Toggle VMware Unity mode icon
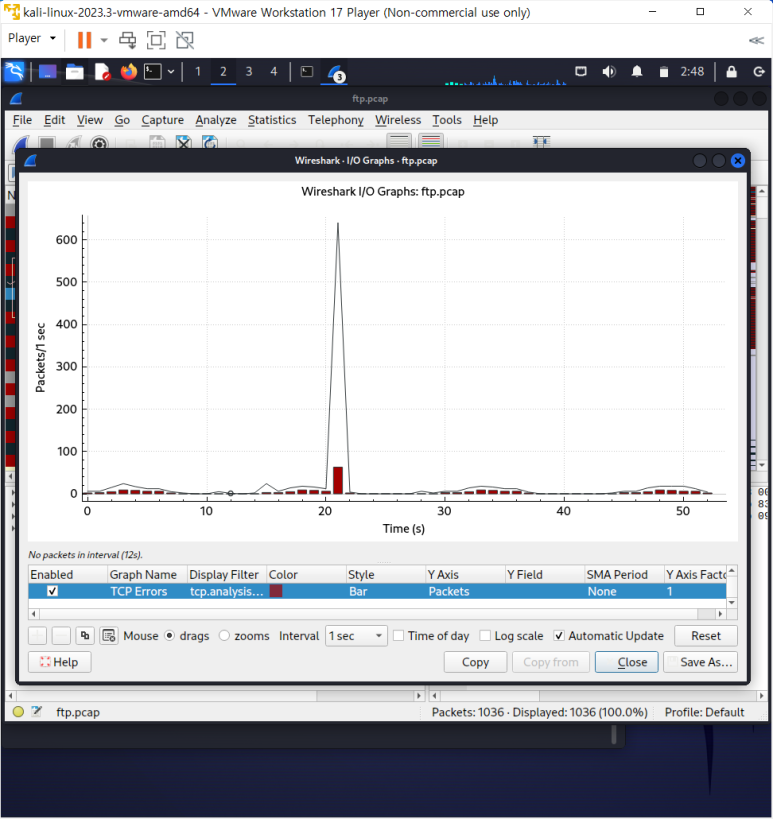 click(x=184, y=40)
